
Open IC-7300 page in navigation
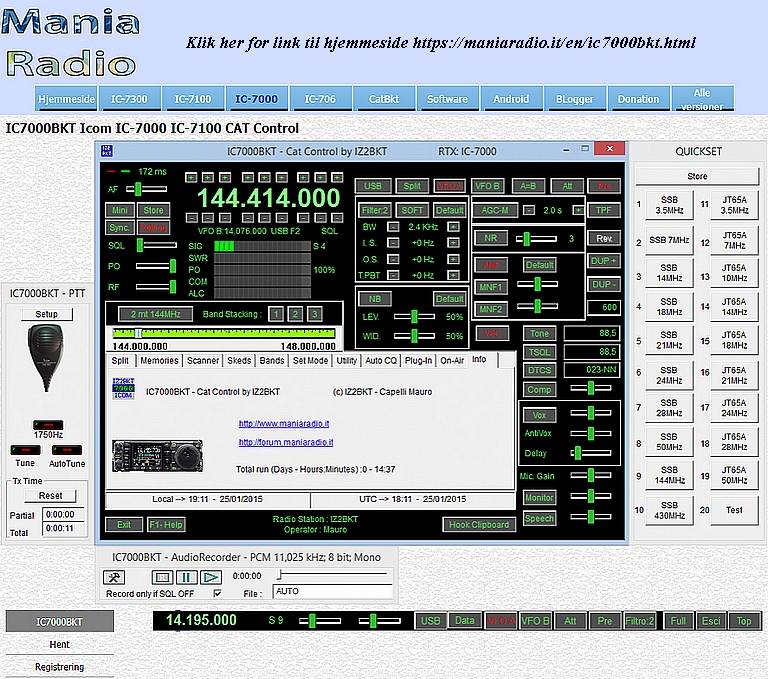tap(129, 98)
